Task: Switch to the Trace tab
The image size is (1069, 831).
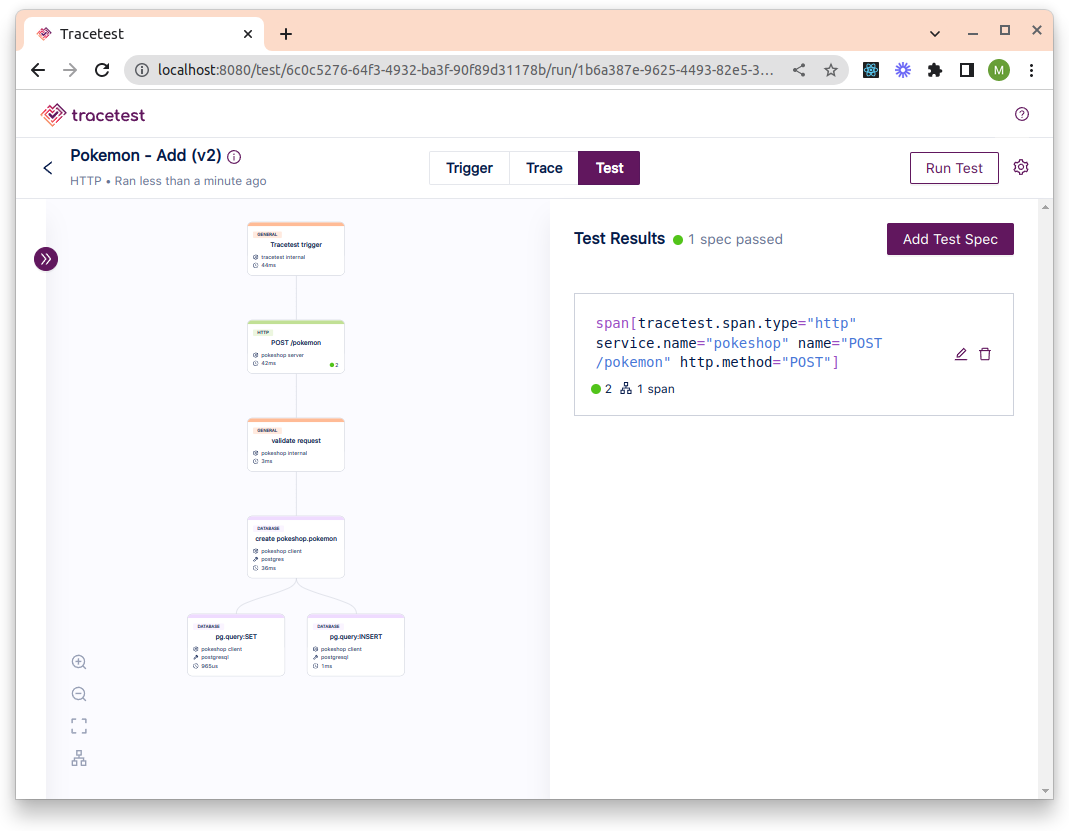Action: point(544,168)
